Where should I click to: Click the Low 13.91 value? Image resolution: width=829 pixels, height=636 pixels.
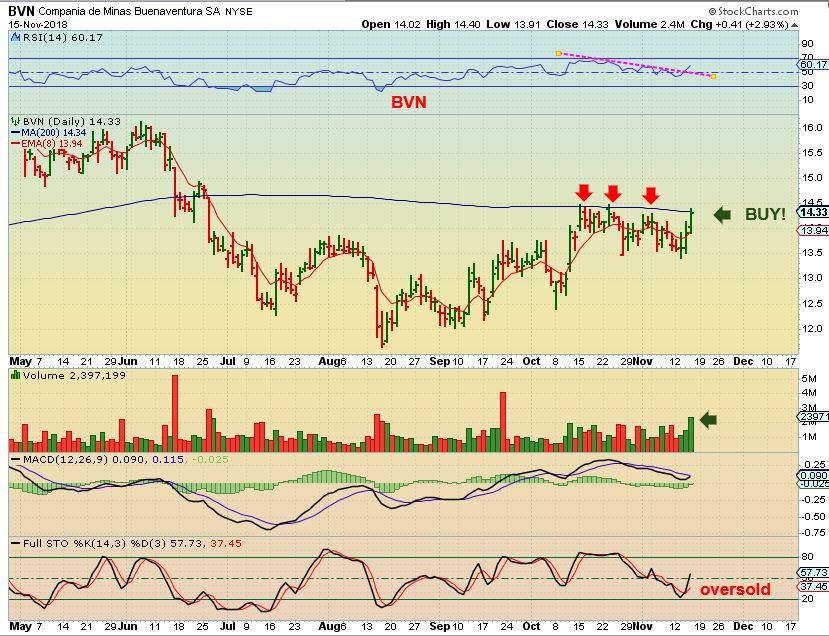tap(513, 24)
